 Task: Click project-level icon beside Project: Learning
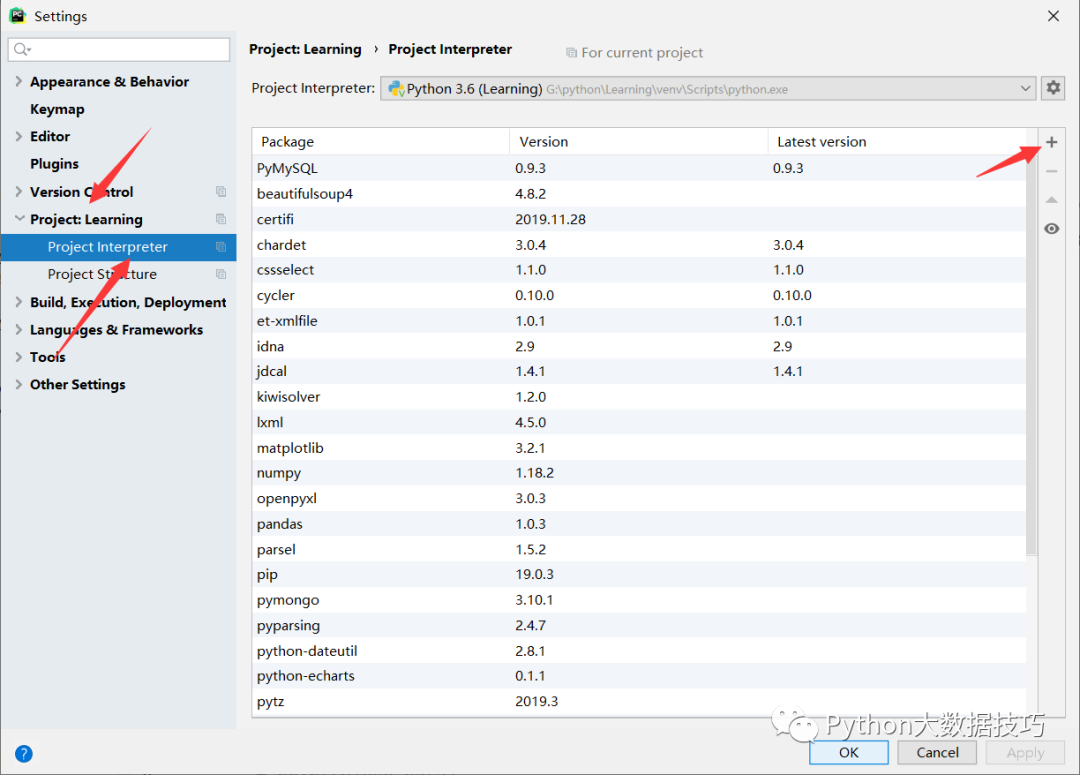click(x=221, y=219)
